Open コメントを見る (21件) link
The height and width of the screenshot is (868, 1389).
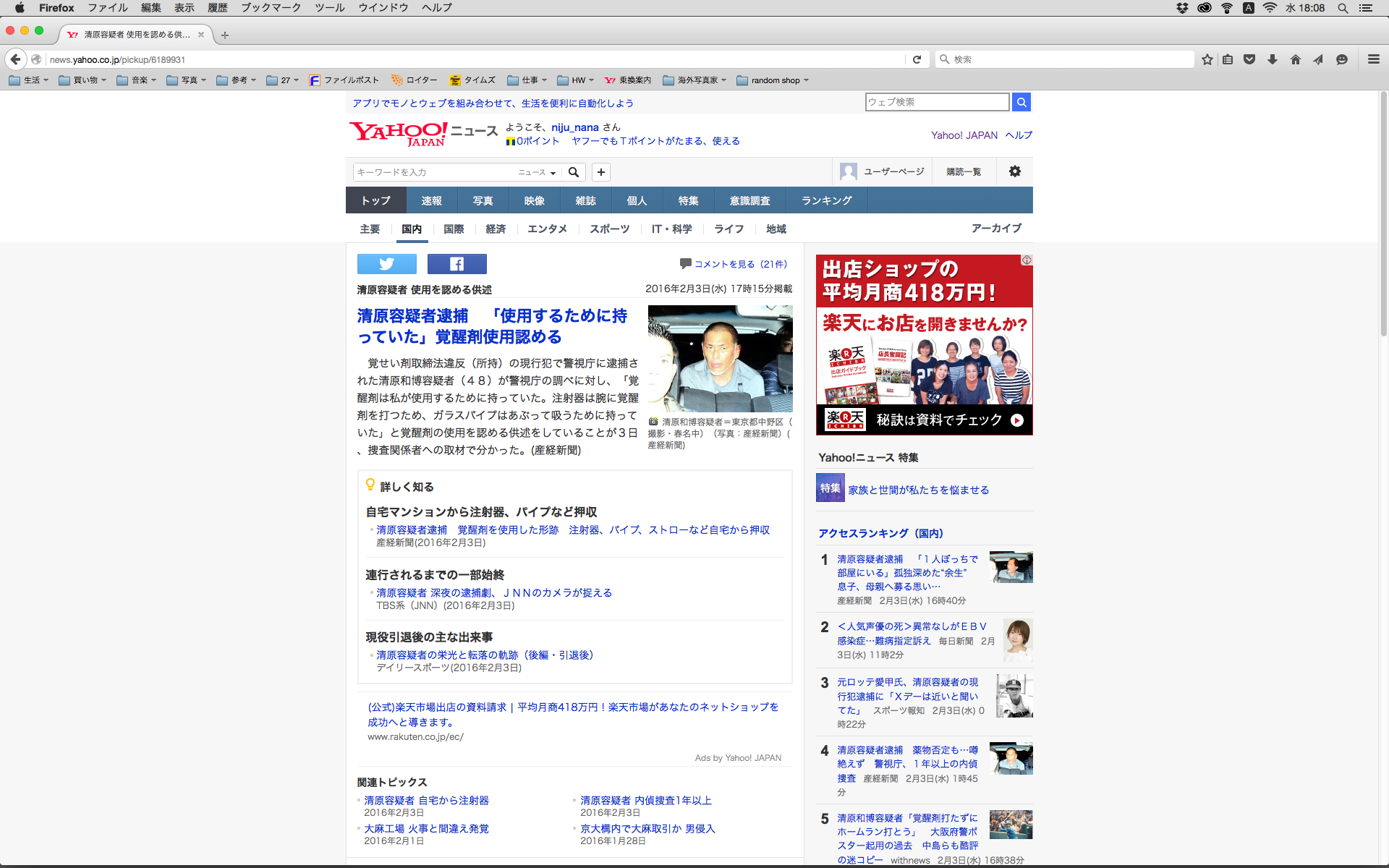(740, 264)
